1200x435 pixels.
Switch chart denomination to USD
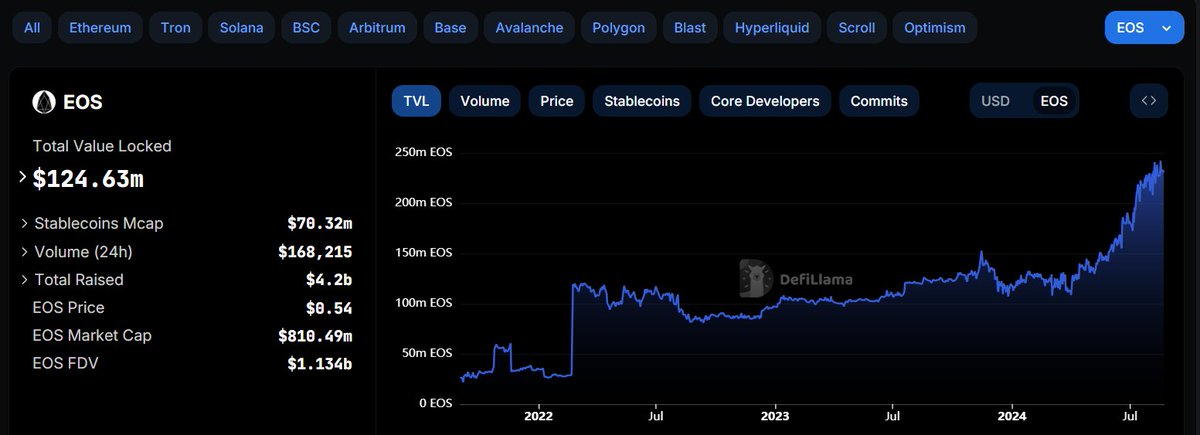[x=996, y=101]
